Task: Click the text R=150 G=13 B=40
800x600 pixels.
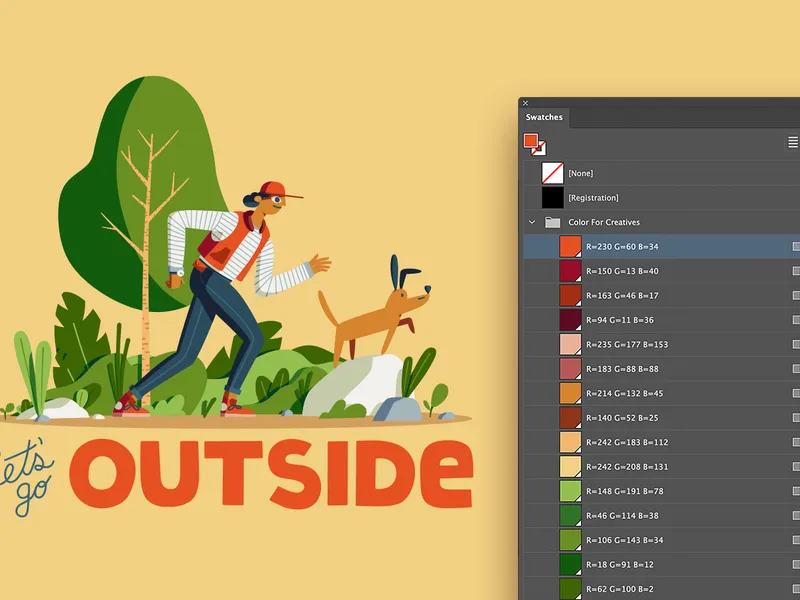Action: [x=622, y=271]
